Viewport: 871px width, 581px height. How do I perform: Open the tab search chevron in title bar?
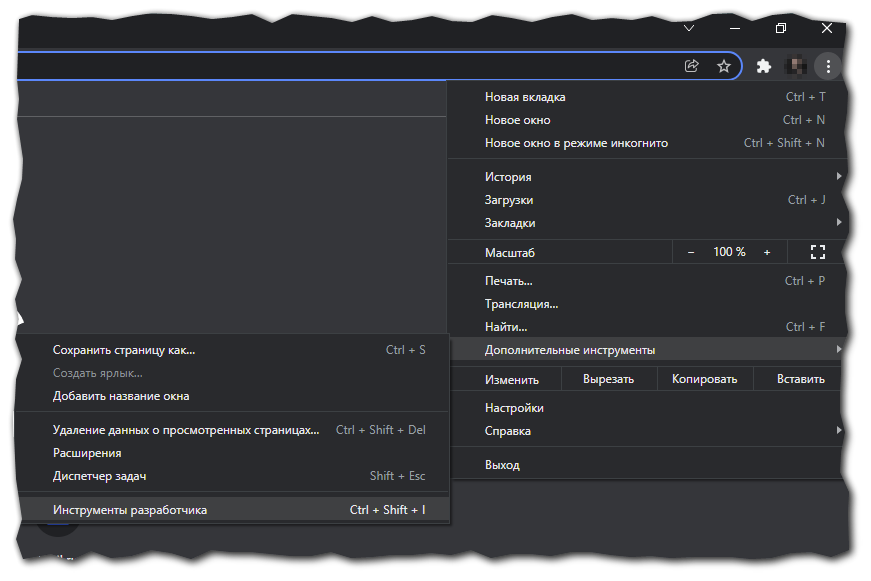click(688, 28)
